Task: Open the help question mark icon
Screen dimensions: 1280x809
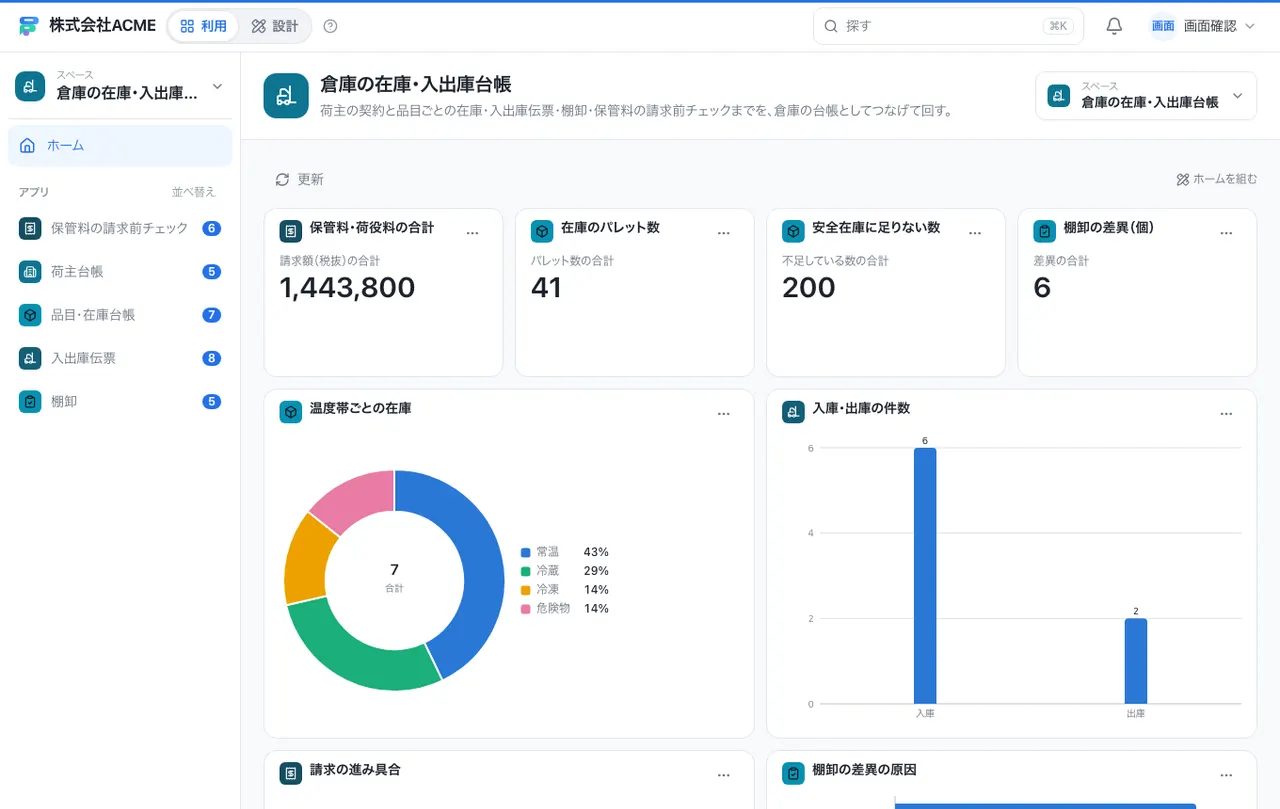Action: pyautogui.click(x=331, y=26)
